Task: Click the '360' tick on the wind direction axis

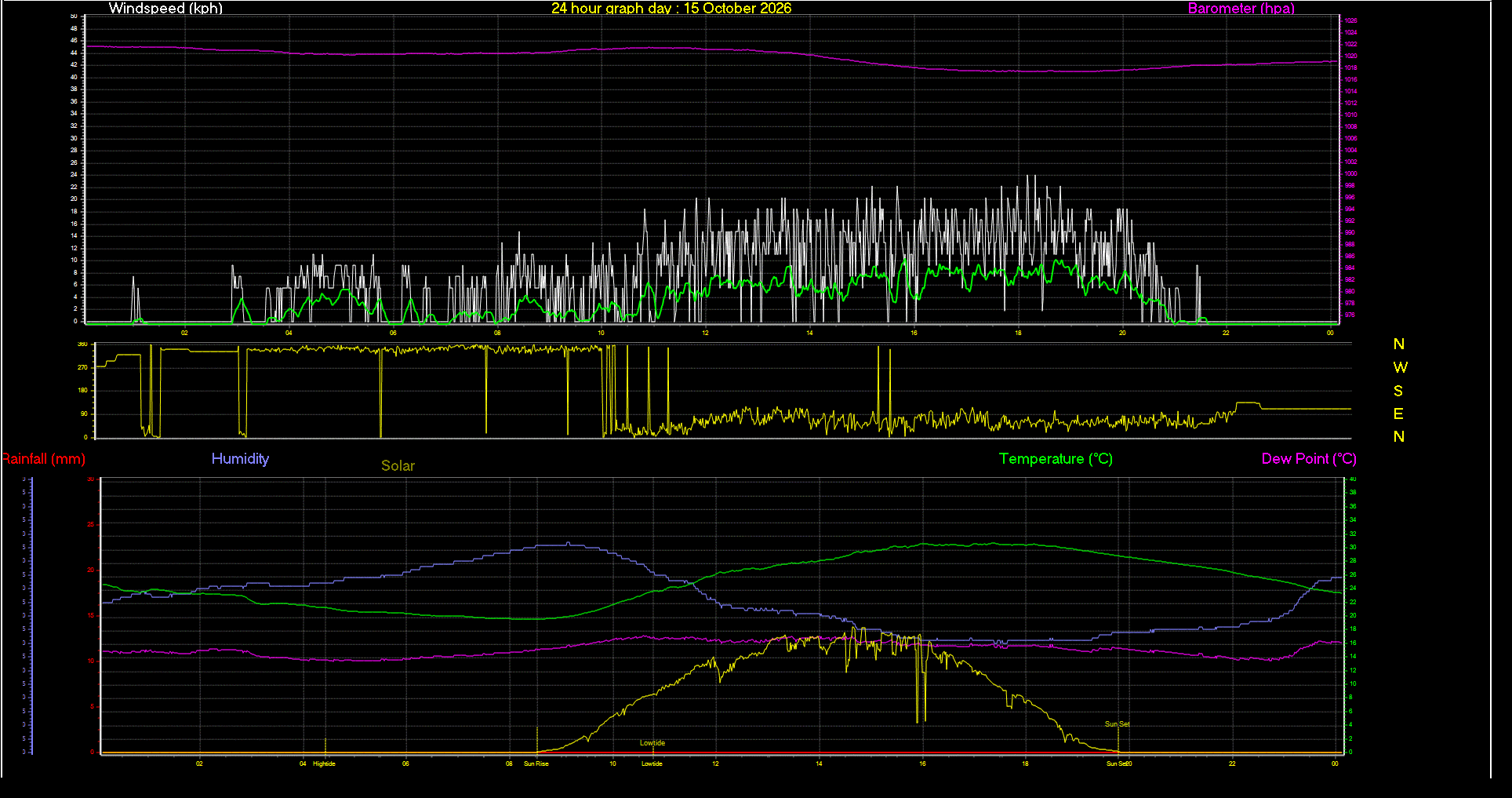Action: tap(82, 344)
